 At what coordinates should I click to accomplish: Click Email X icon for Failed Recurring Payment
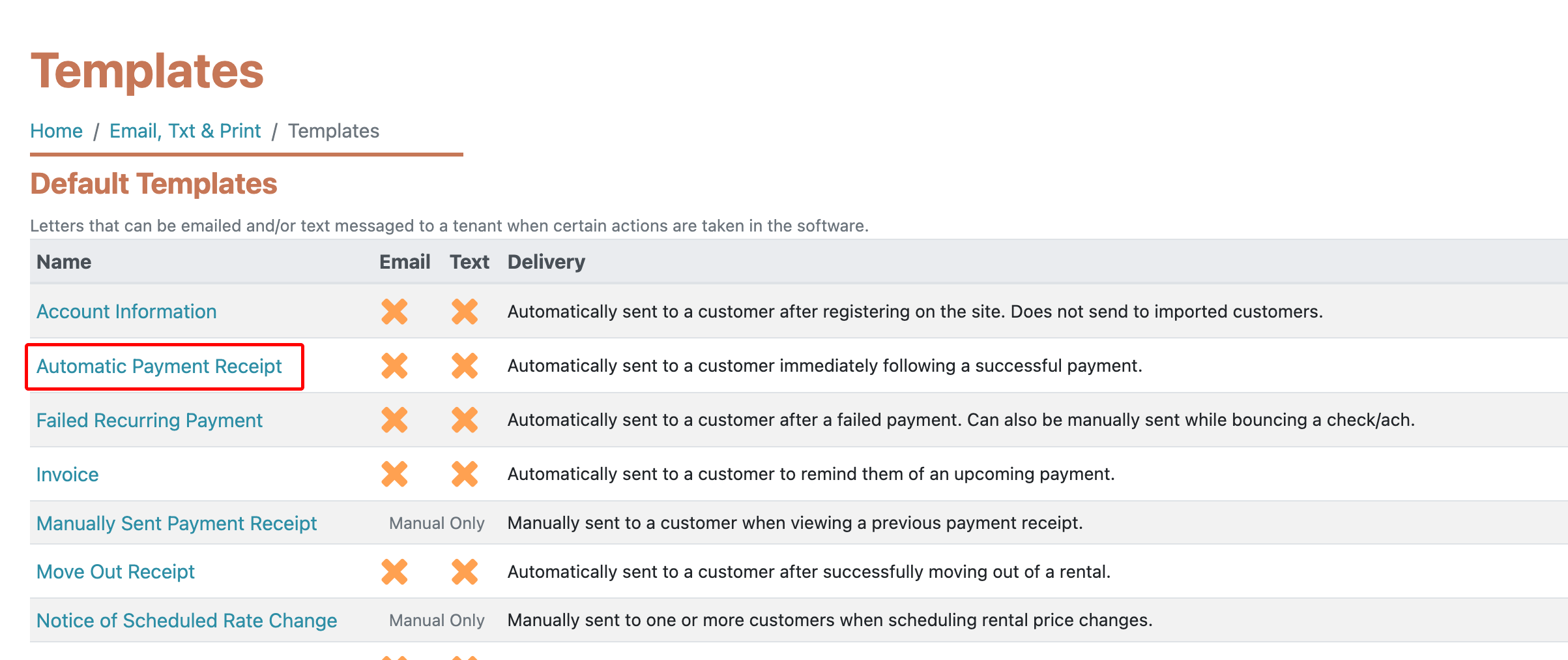[395, 420]
